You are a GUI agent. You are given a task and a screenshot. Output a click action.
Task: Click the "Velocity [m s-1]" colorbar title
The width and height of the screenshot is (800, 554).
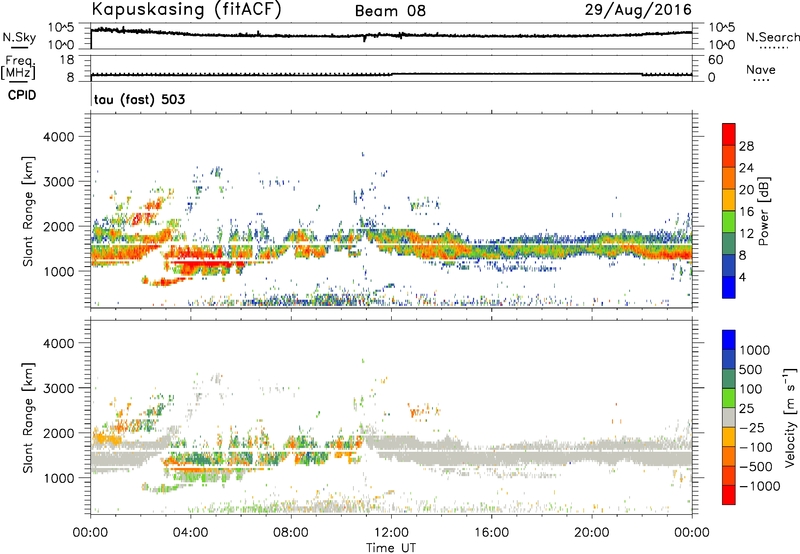[790, 417]
